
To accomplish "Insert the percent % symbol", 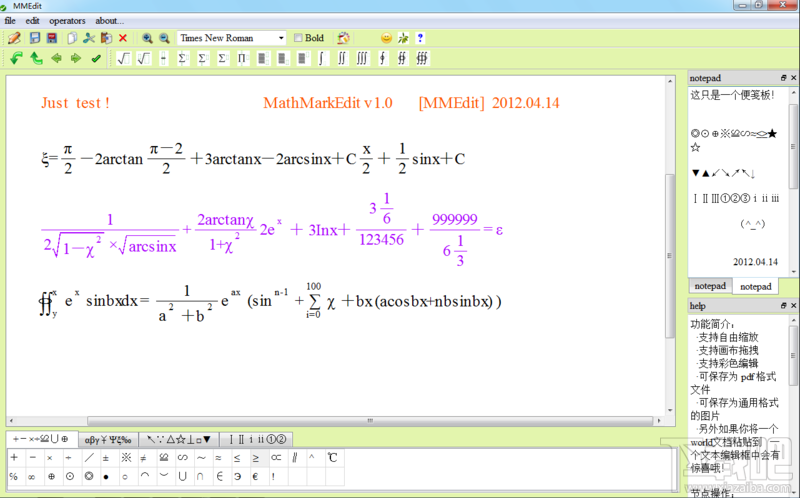I will click(x=14, y=477).
